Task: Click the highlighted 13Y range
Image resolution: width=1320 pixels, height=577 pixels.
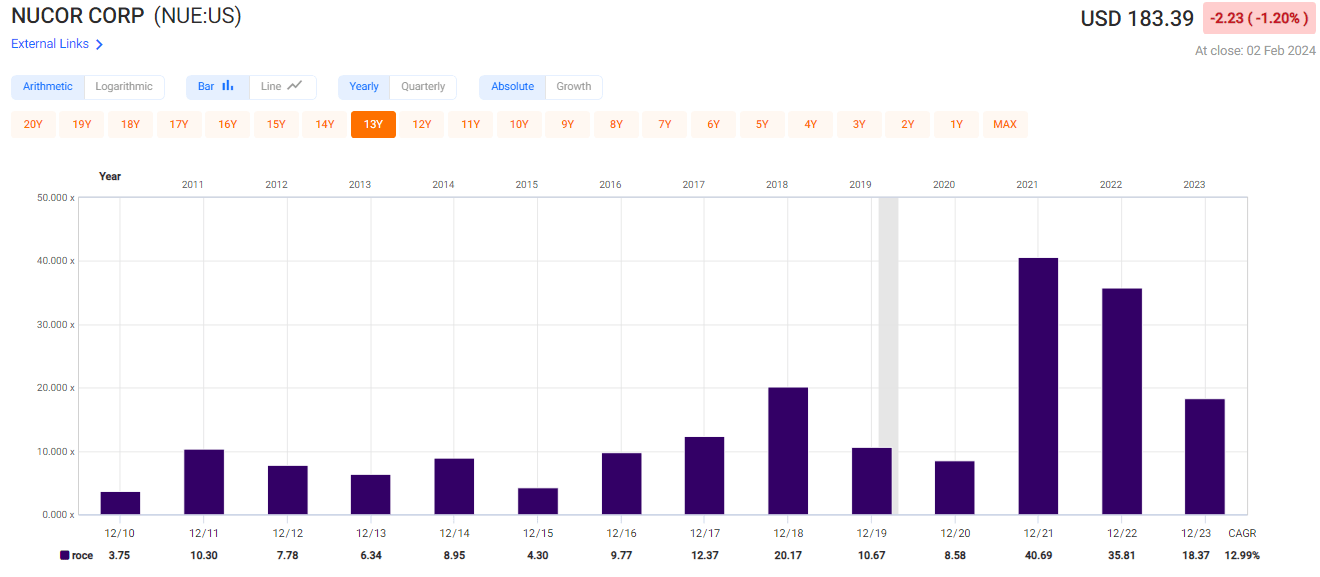Action: pos(373,124)
